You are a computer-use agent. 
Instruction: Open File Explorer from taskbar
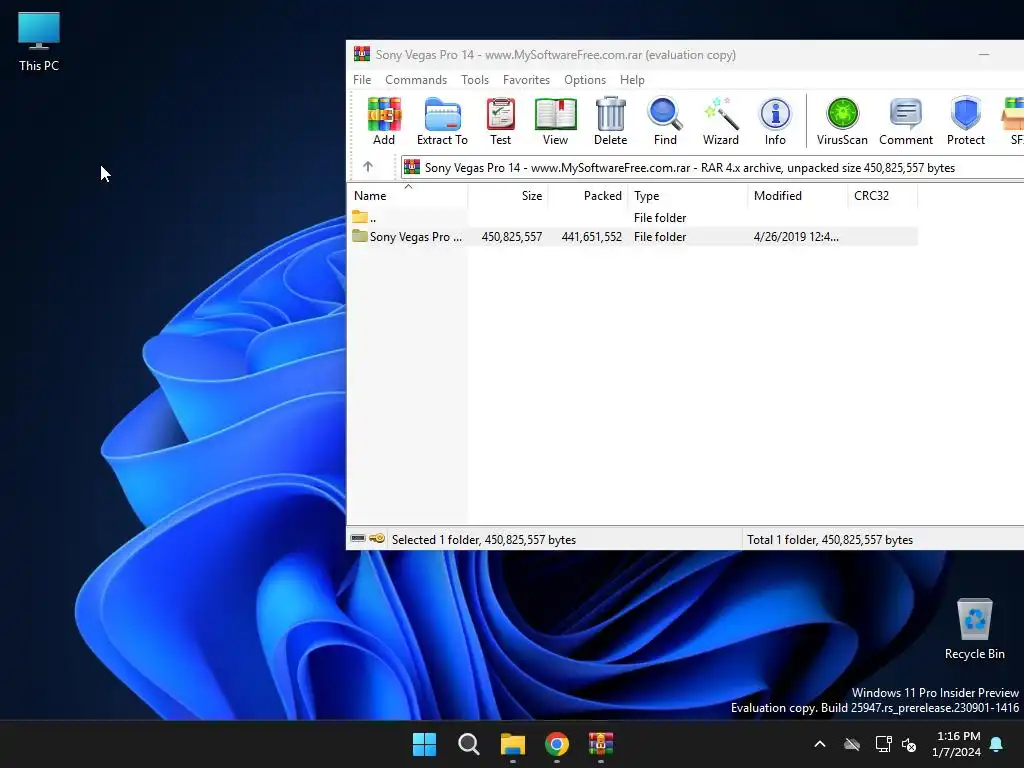[513, 744]
